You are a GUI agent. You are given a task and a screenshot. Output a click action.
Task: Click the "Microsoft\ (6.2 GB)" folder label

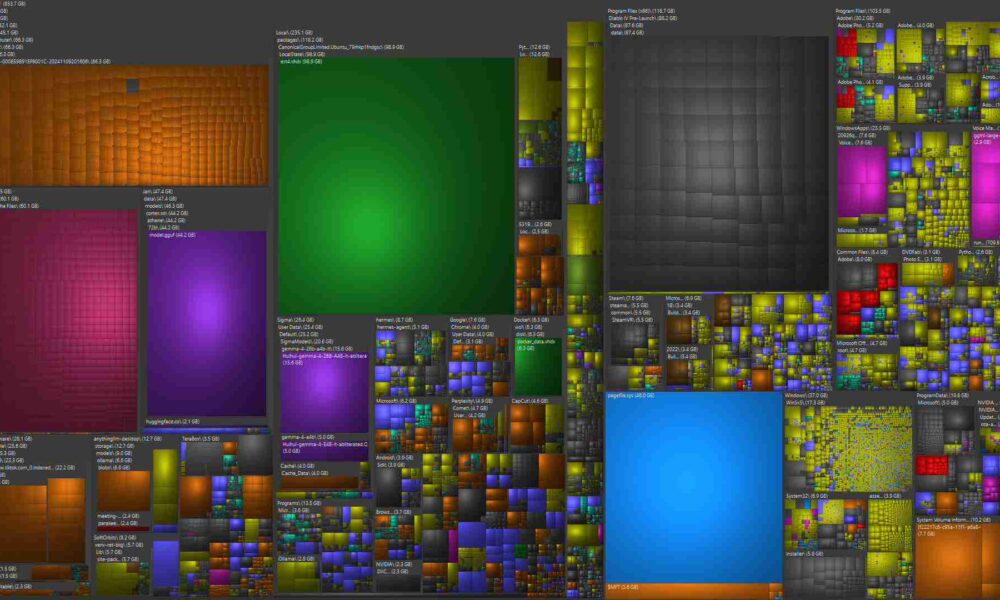396,401
